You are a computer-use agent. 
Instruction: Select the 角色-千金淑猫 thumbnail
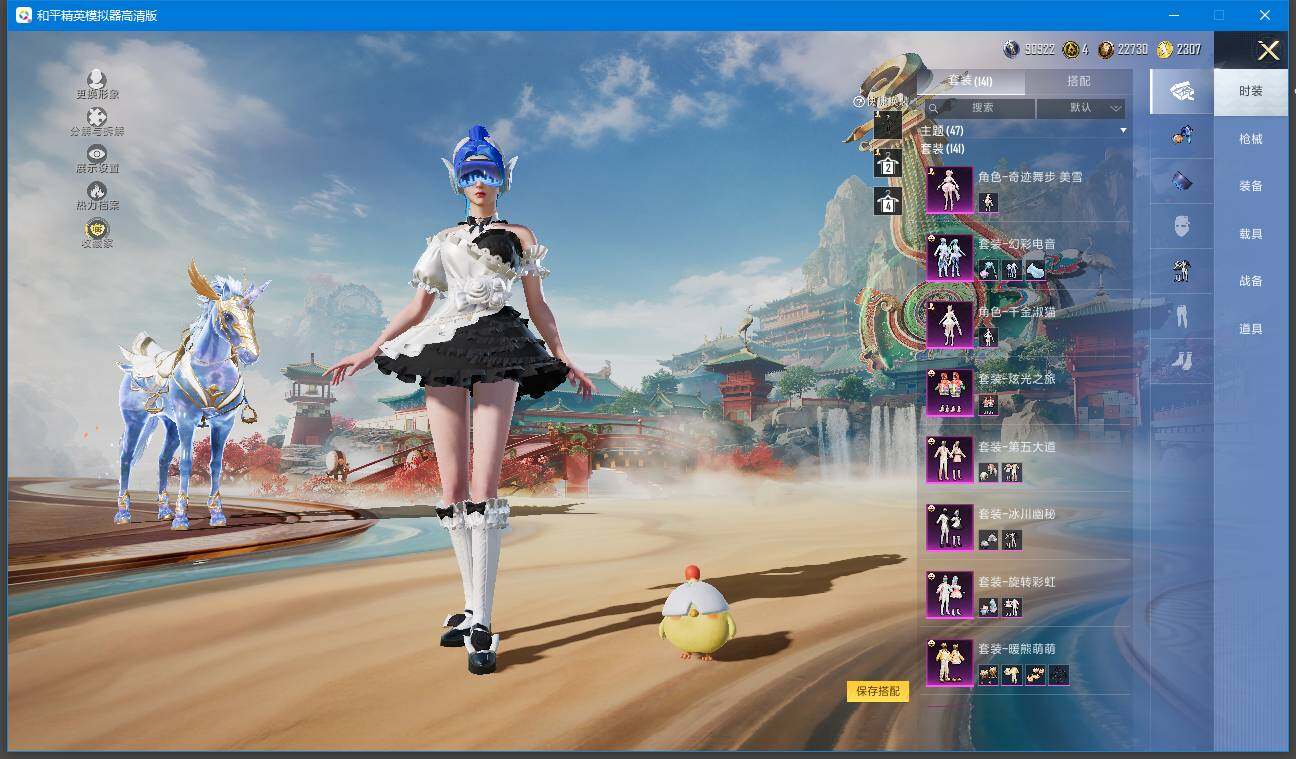pyautogui.click(x=950, y=325)
